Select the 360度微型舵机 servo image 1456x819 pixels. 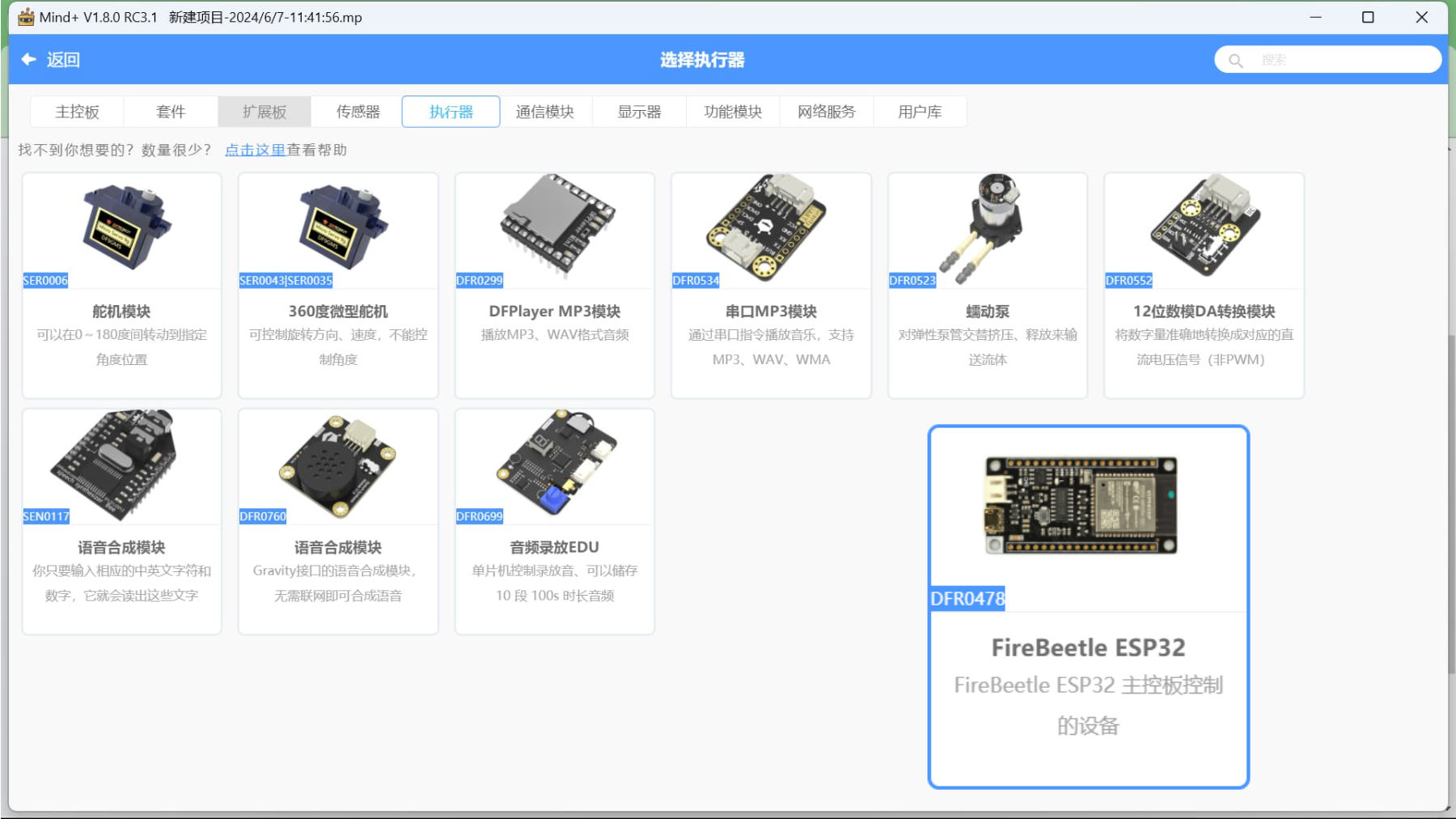tap(343, 227)
